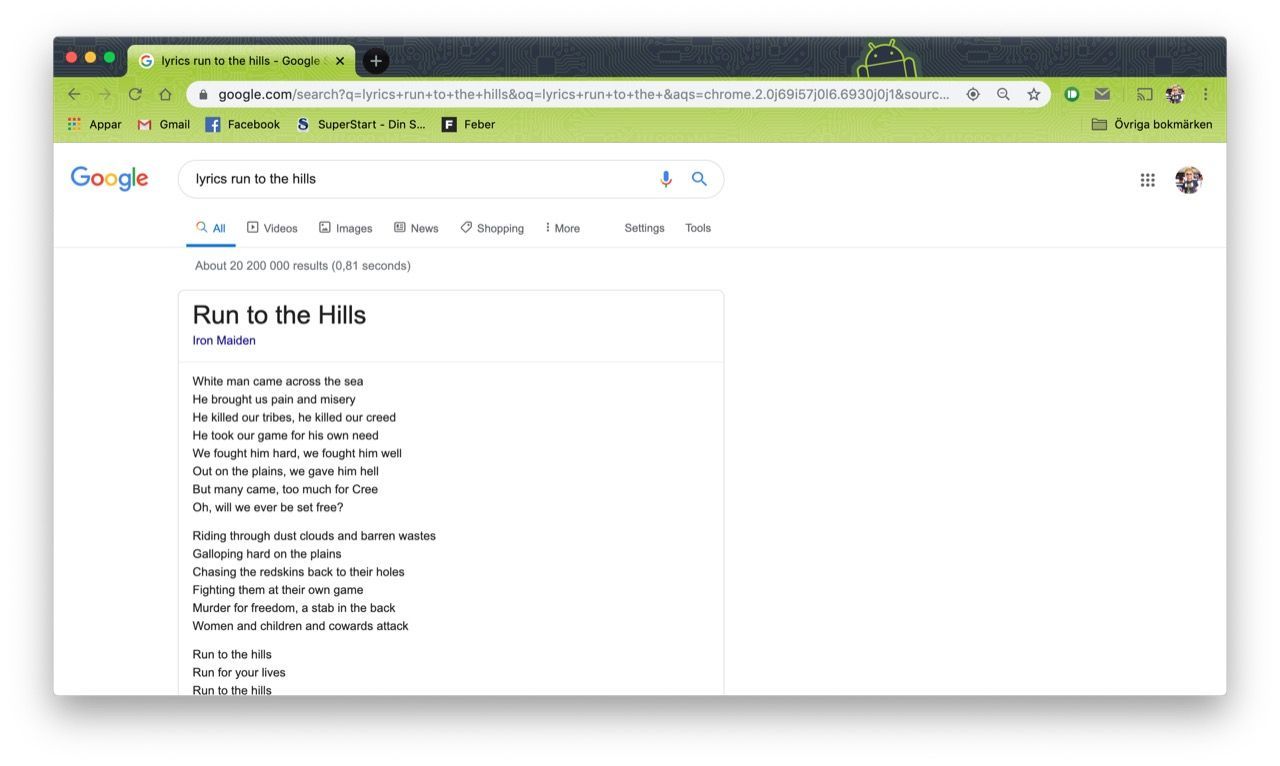Viewport: 1280px width, 766px height.
Task: Click the browser address bar URL
Action: click(x=583, y=94)
